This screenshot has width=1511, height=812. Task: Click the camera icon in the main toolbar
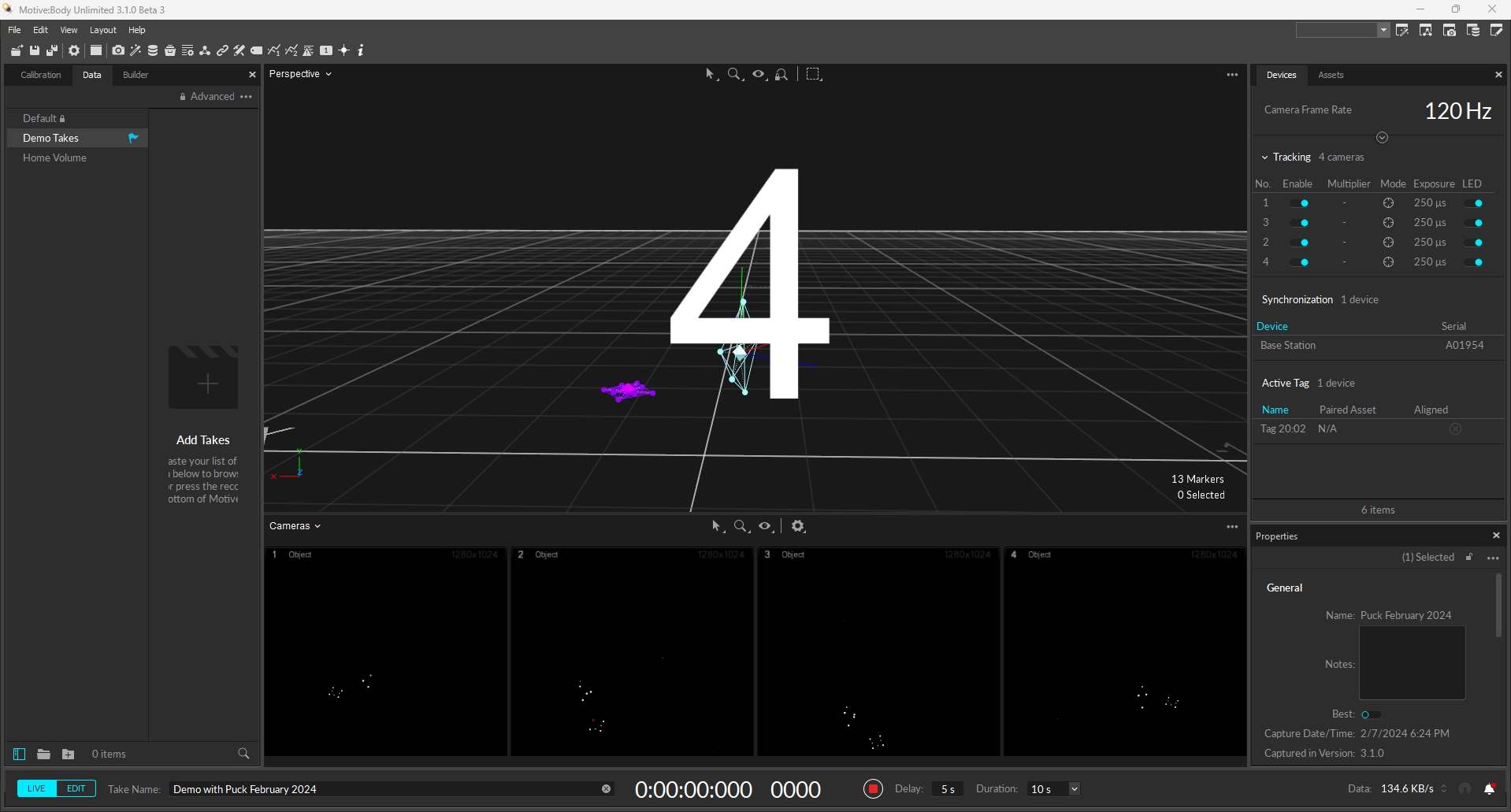[x=118, y=50]
